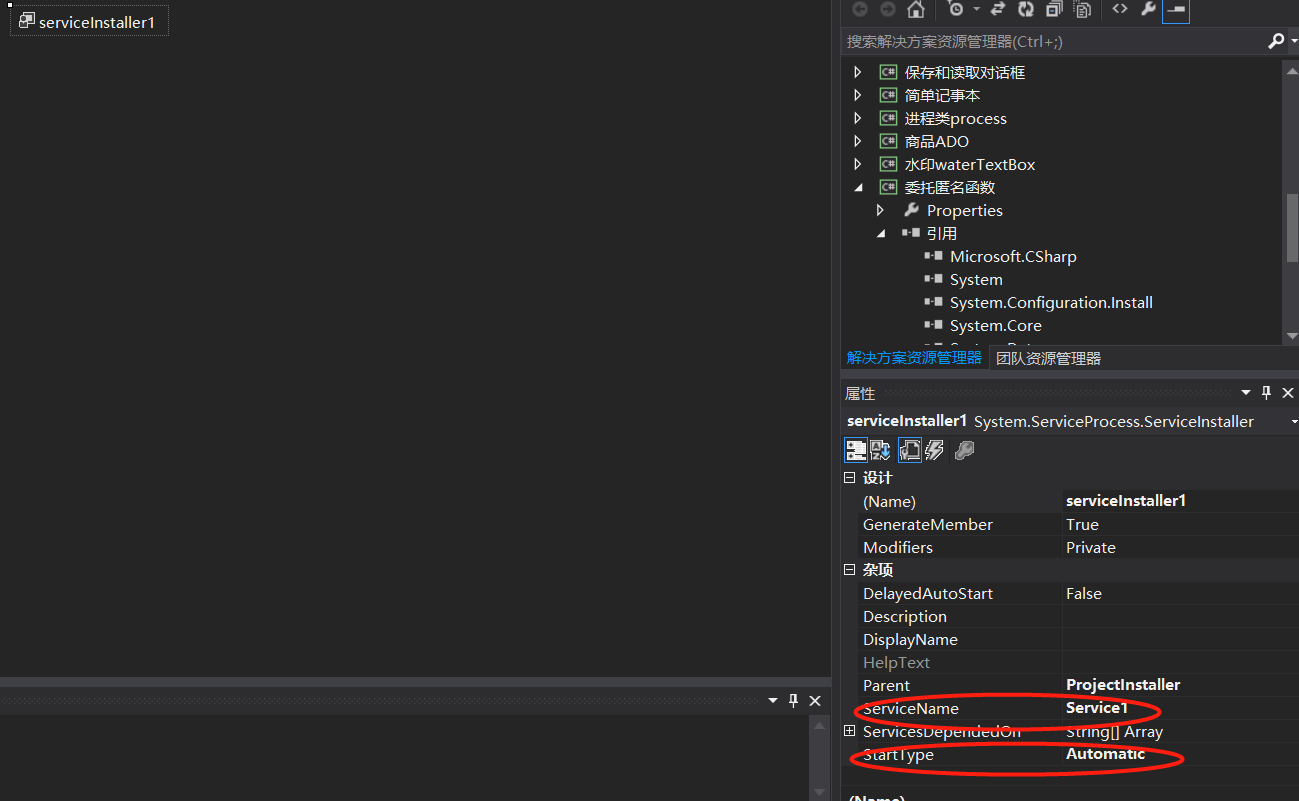Viewport: 1299px width, 801px height.
Task: Click the Collapse All icon in Solution Explorer
Action: [1054, 11]
